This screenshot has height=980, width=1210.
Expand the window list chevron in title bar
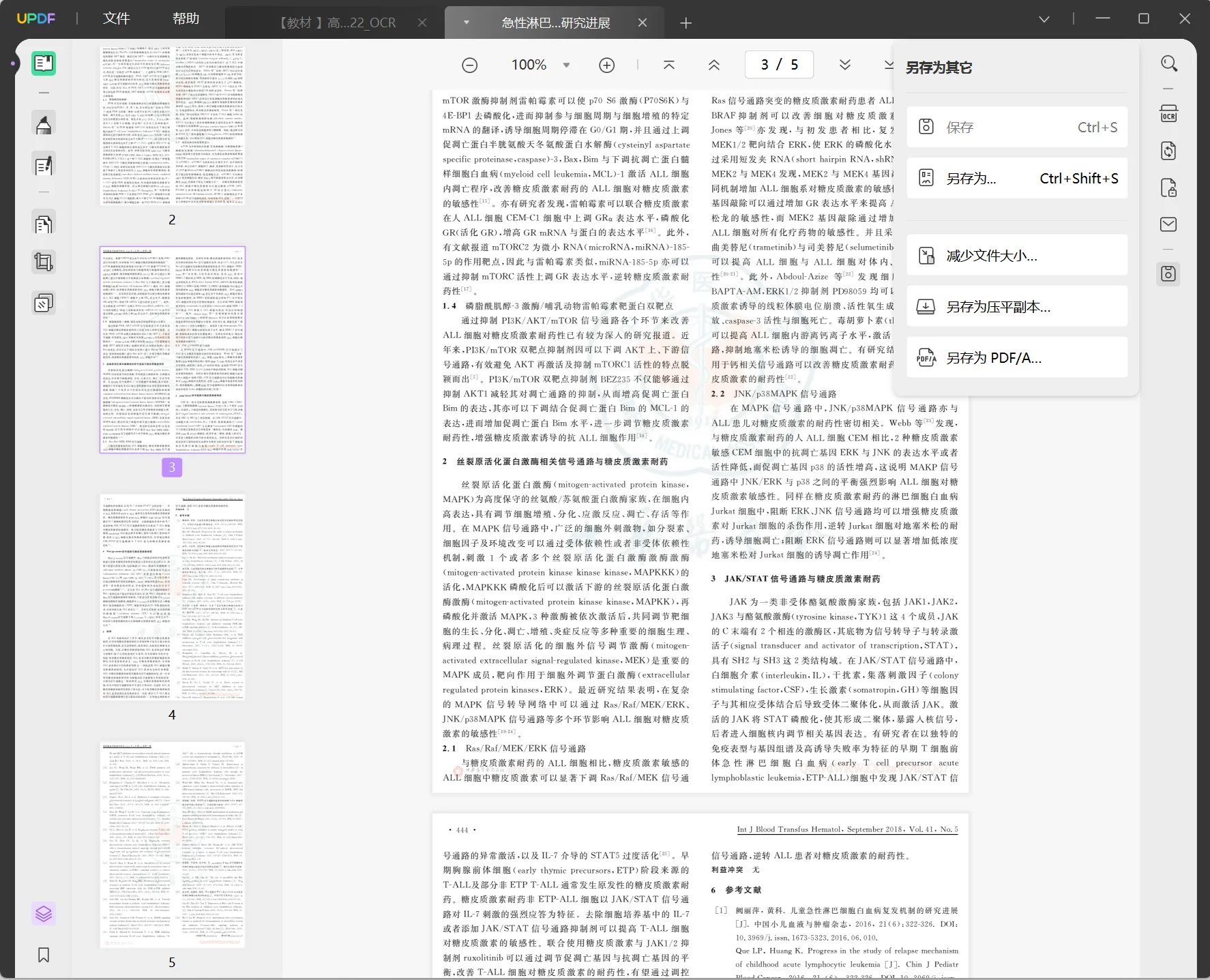click(x=1044, y=20)
